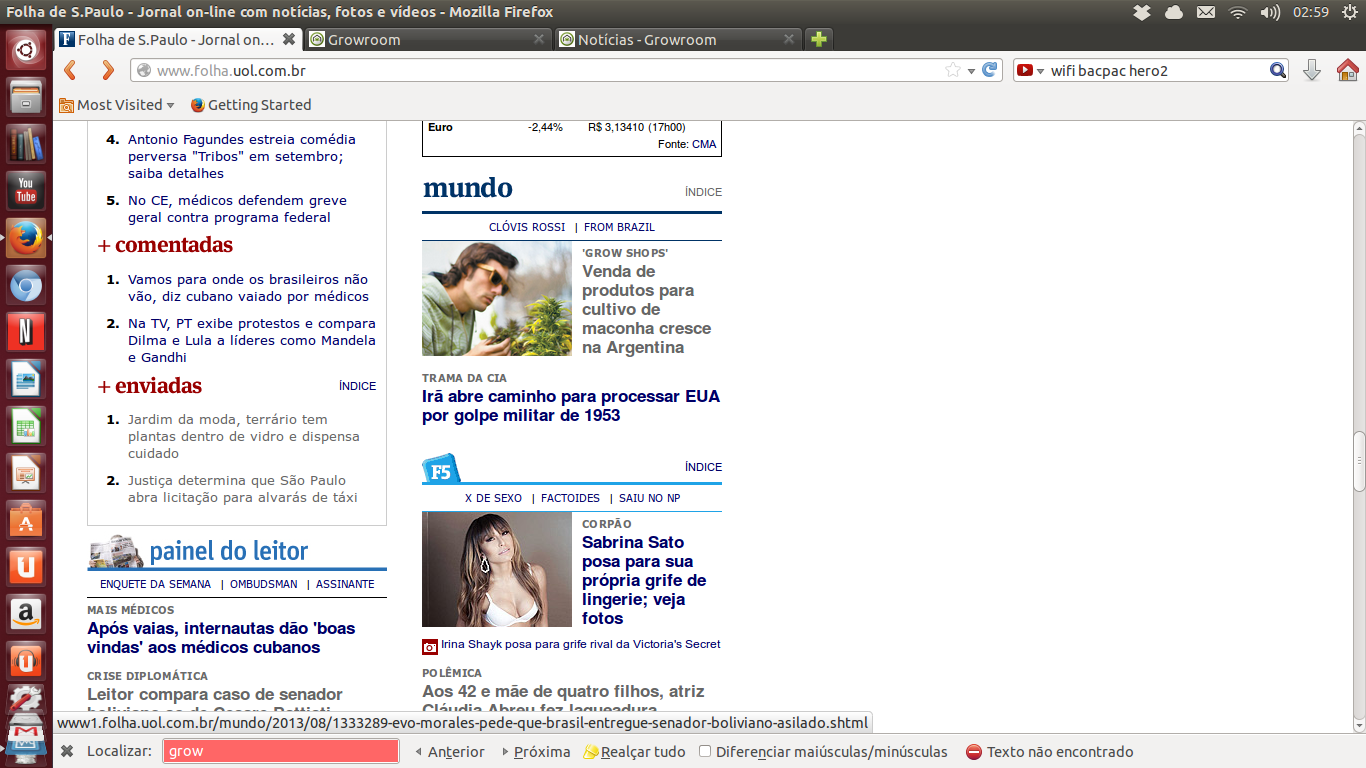The height and width of the screenshot is (768, 1366).
Task: Open Dropbox indicator in top panel
Action: (x=1142, y=12)
